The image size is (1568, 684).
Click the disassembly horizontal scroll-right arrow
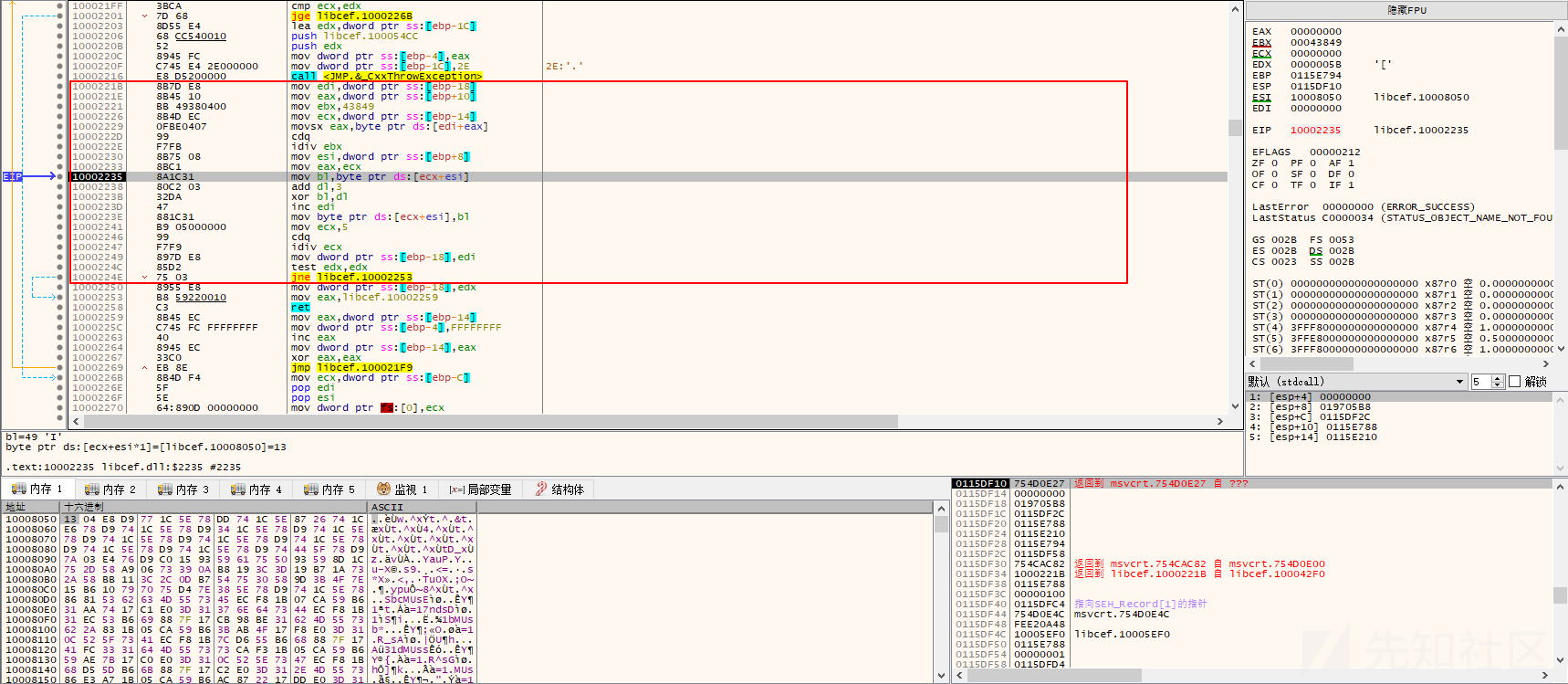[1220, 422]
